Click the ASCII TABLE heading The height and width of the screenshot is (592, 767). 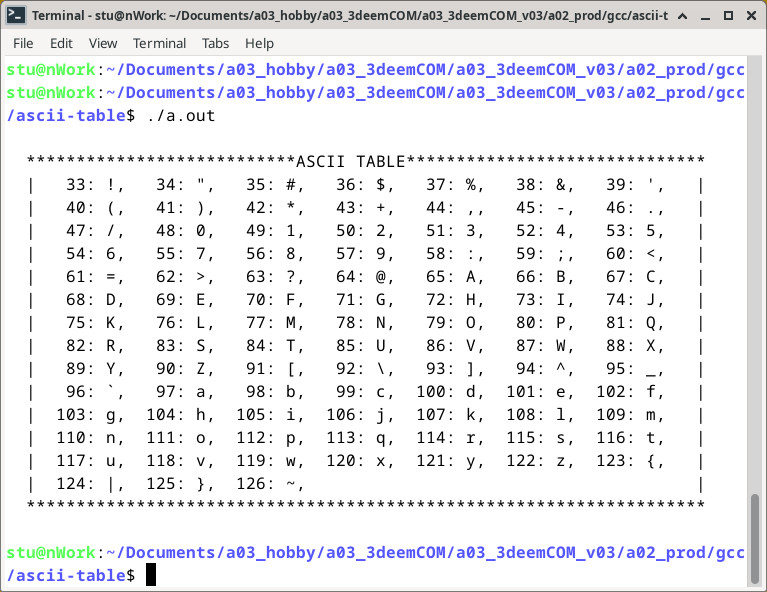tap(350, 161)
